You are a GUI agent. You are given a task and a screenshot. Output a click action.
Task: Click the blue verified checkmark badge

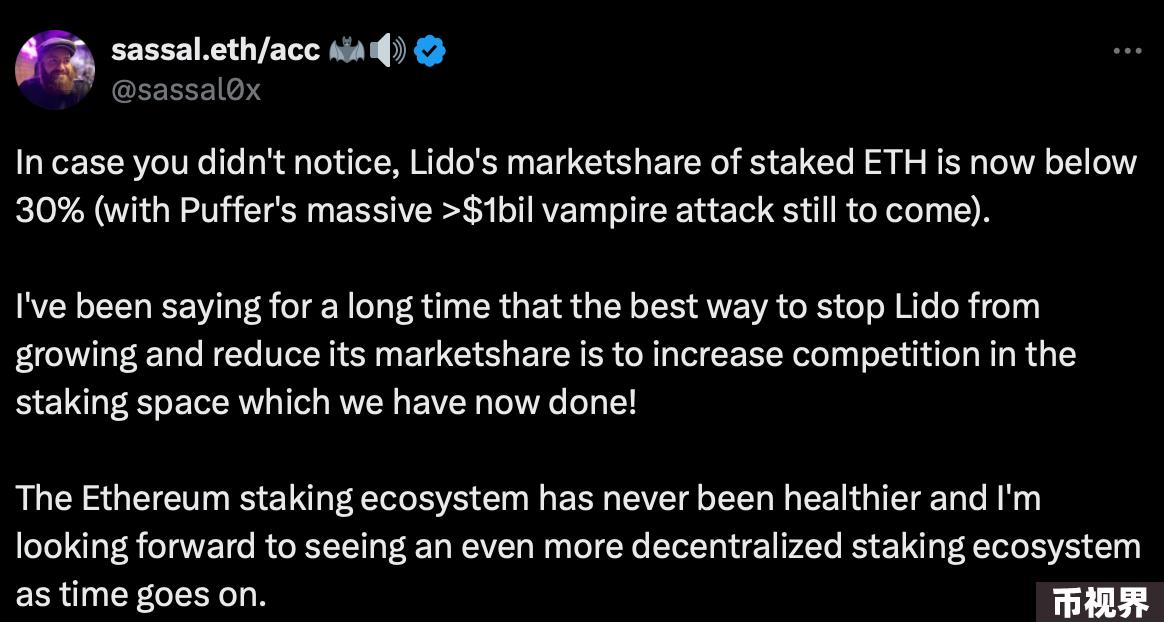tap(430, 51)
